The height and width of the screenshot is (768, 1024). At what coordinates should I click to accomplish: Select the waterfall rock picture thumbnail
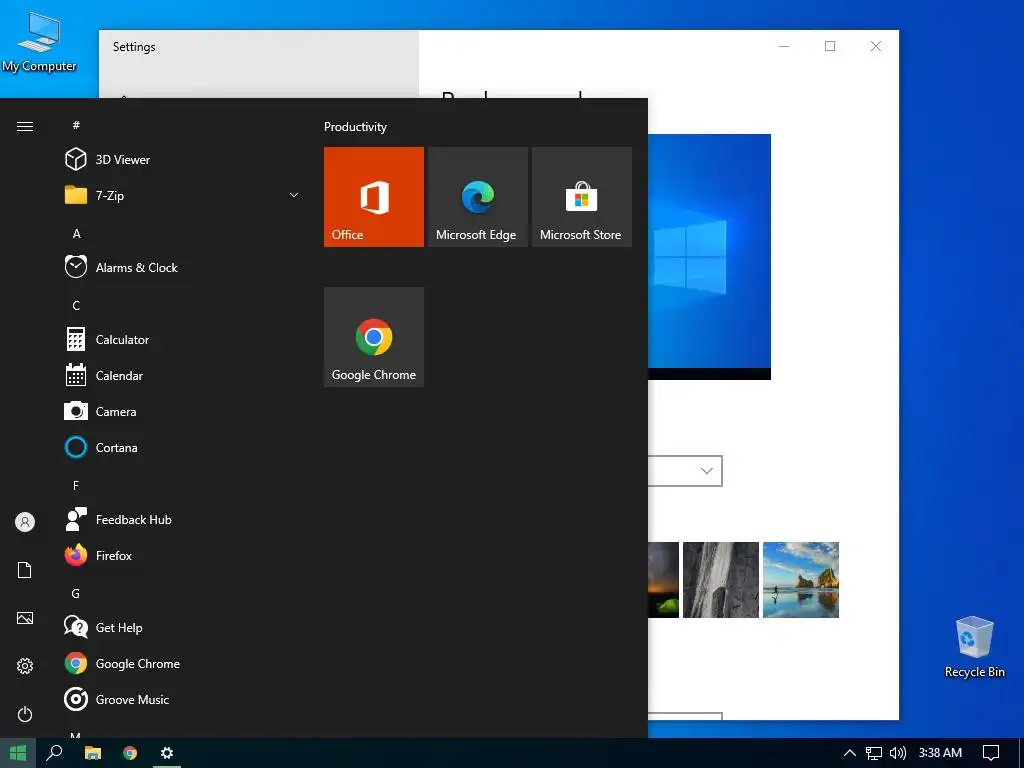pyautogui.click(x=721, y=580)
